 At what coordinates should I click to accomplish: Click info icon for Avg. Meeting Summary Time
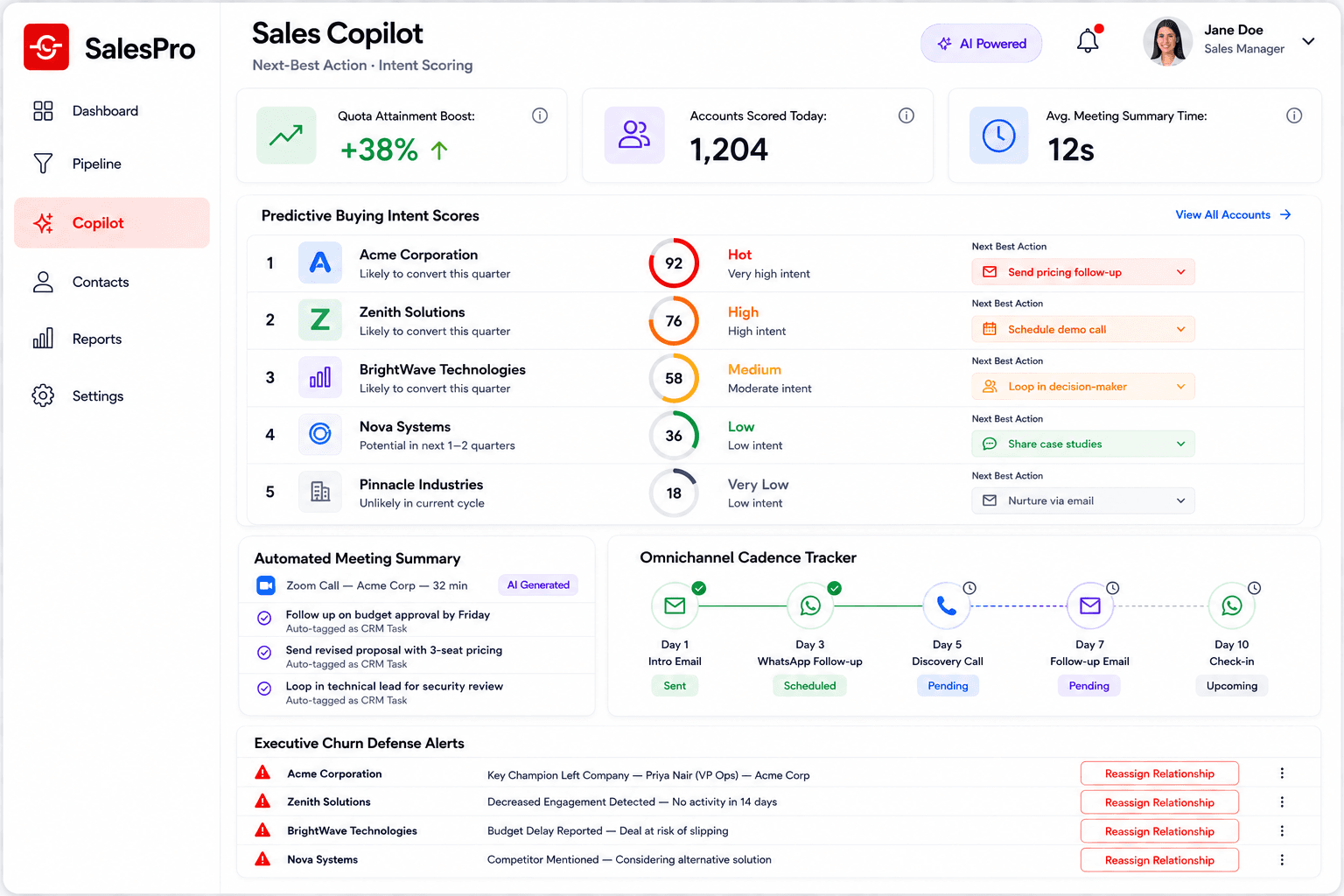(1294, 115)
